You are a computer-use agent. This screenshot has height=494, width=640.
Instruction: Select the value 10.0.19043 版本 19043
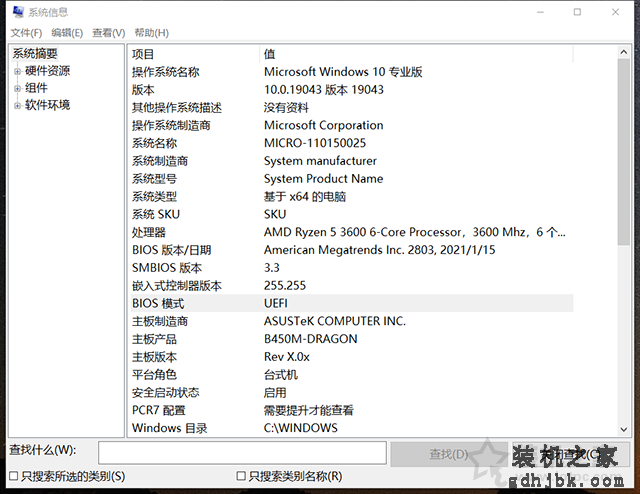pos(324,90)
